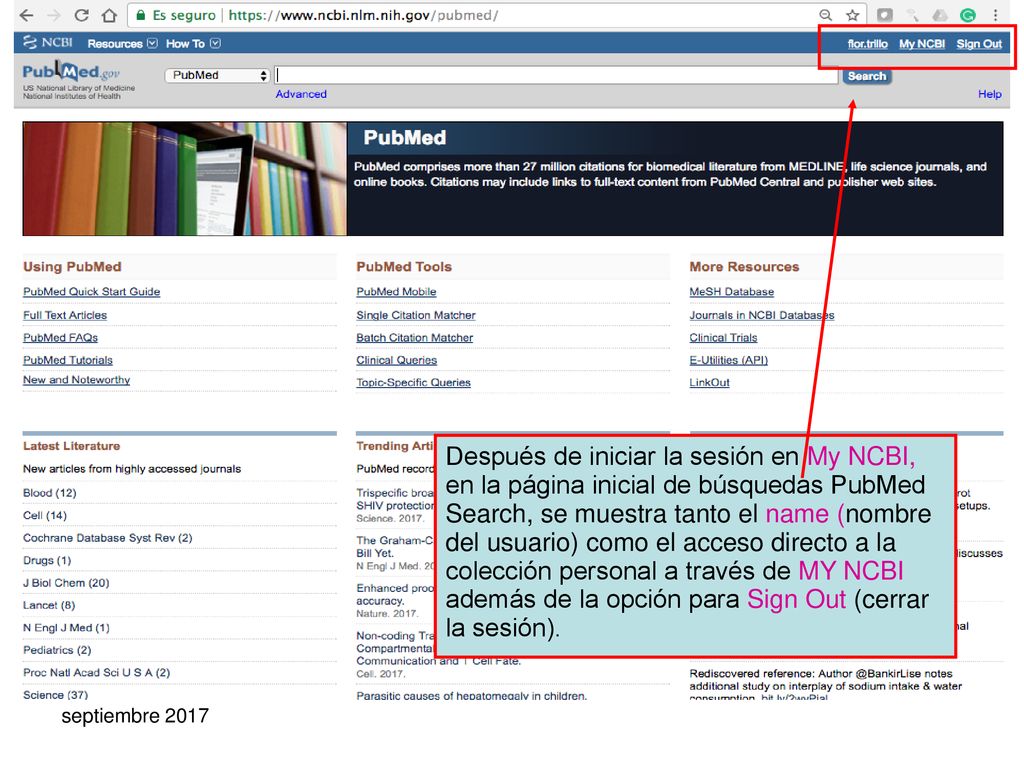Open My NCBI
Image resolution: width=1024 pixels, height=768 pixels.
[921, 44]
